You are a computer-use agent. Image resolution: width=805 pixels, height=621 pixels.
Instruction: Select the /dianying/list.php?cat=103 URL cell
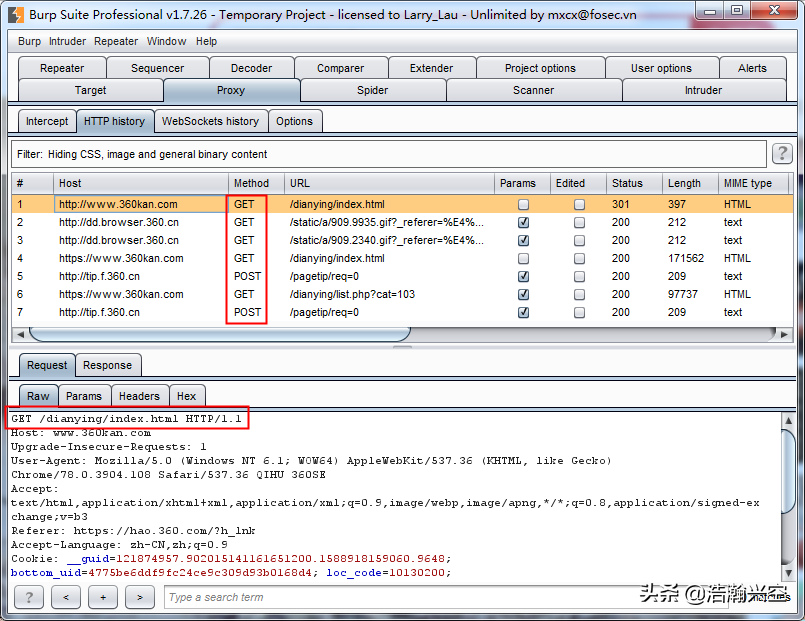pyautogui.click(x=352, y=294)
